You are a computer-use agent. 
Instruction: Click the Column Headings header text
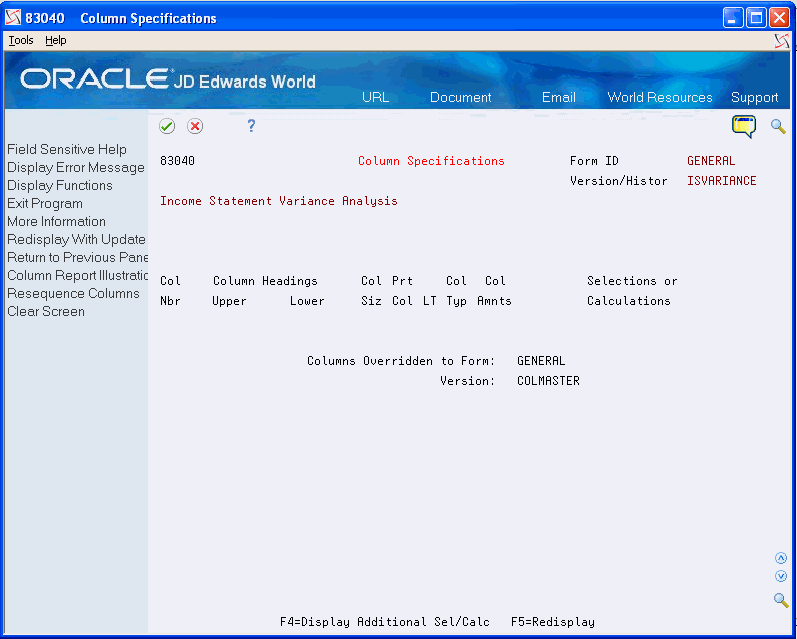coord(265,281)
